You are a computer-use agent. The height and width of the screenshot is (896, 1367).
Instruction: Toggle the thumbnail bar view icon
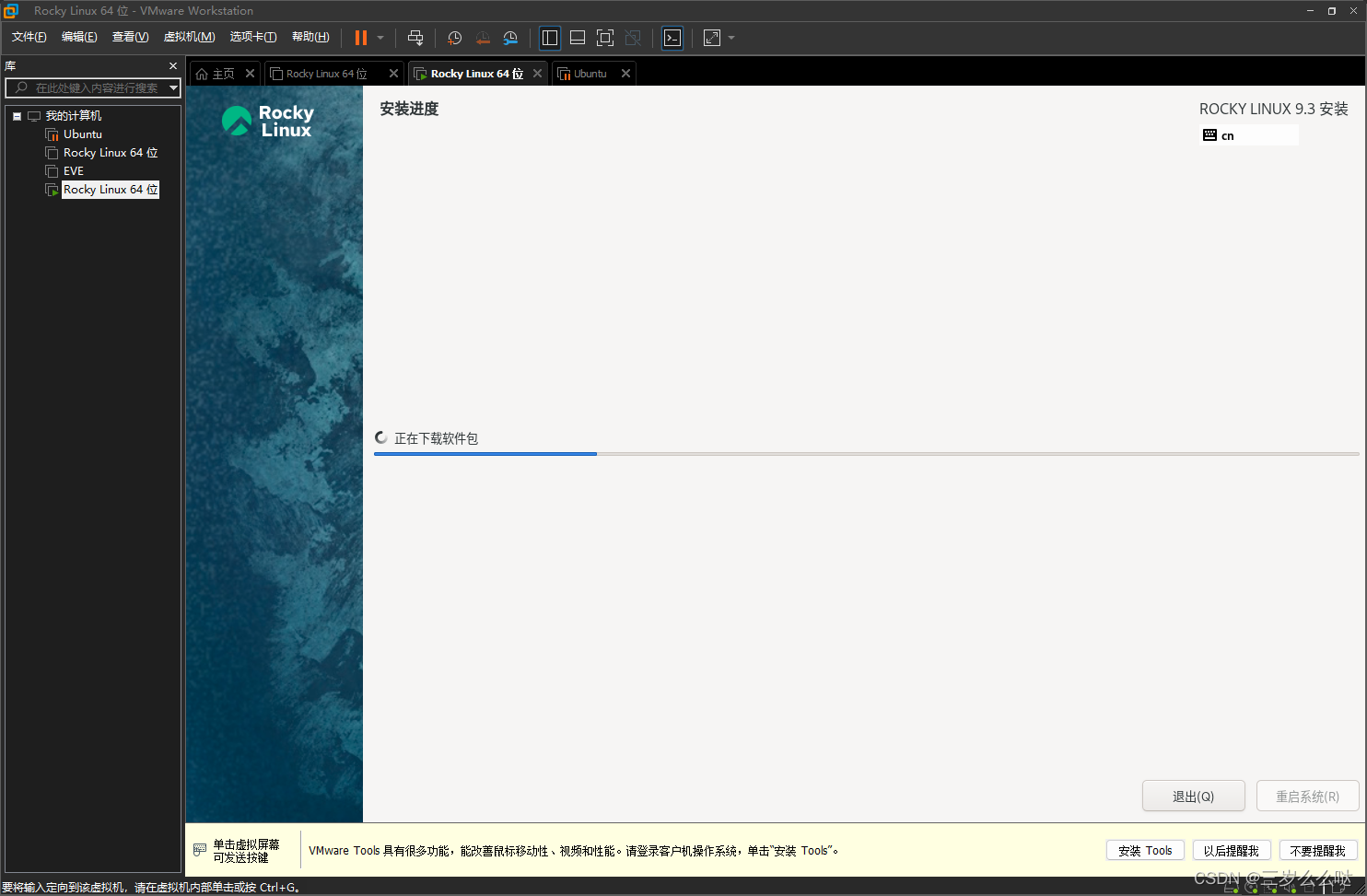coord(578,38)
